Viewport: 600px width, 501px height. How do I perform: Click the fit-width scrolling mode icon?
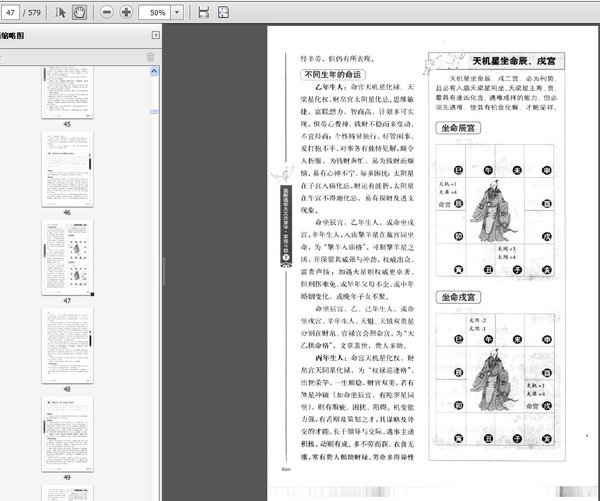(x=204, y=13)
